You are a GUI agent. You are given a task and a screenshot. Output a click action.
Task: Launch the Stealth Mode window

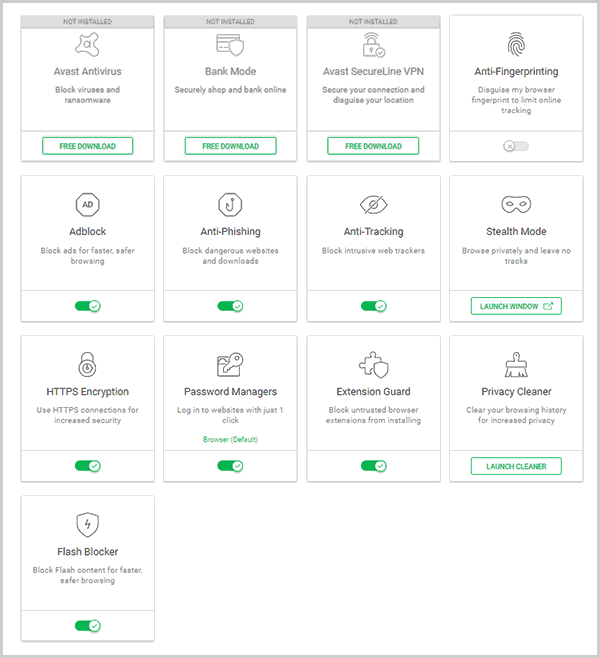tap(516, 306)
